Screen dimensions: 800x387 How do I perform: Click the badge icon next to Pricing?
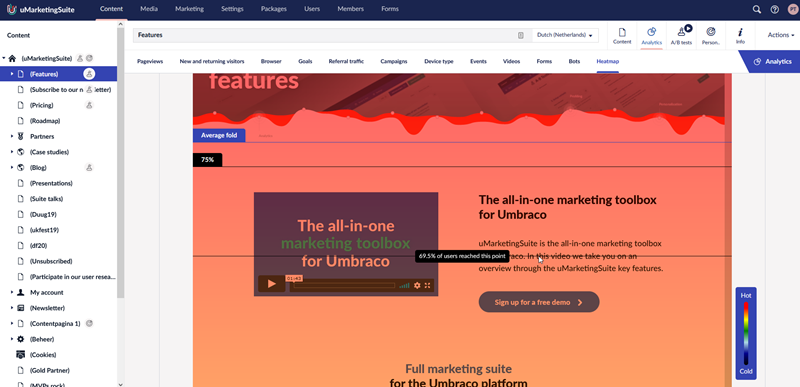tap(89, 105)
